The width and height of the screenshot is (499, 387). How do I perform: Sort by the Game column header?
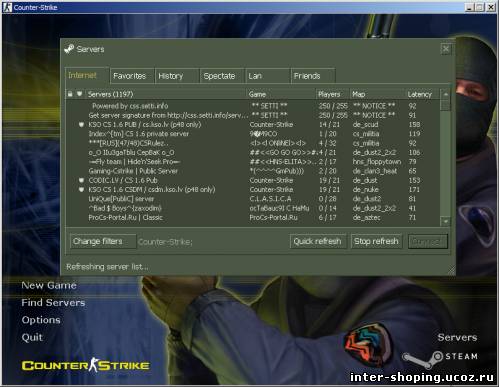click(x=281, y=94)
